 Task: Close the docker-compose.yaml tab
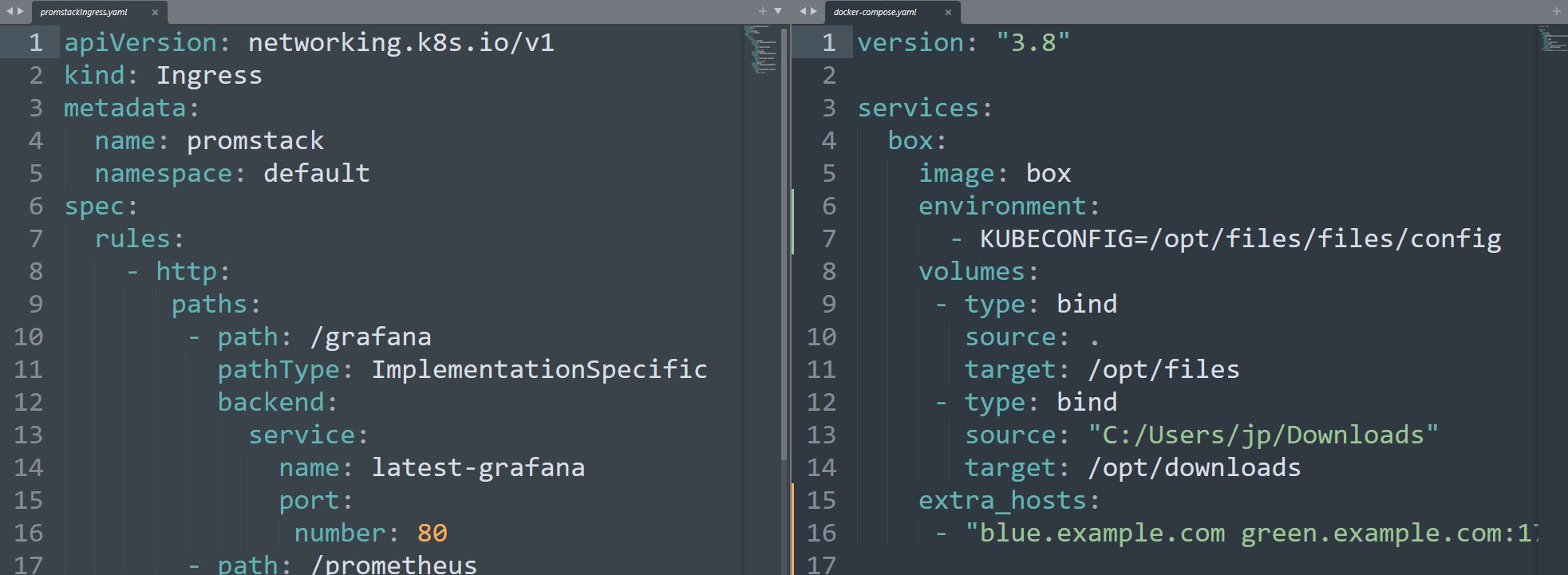948,12
